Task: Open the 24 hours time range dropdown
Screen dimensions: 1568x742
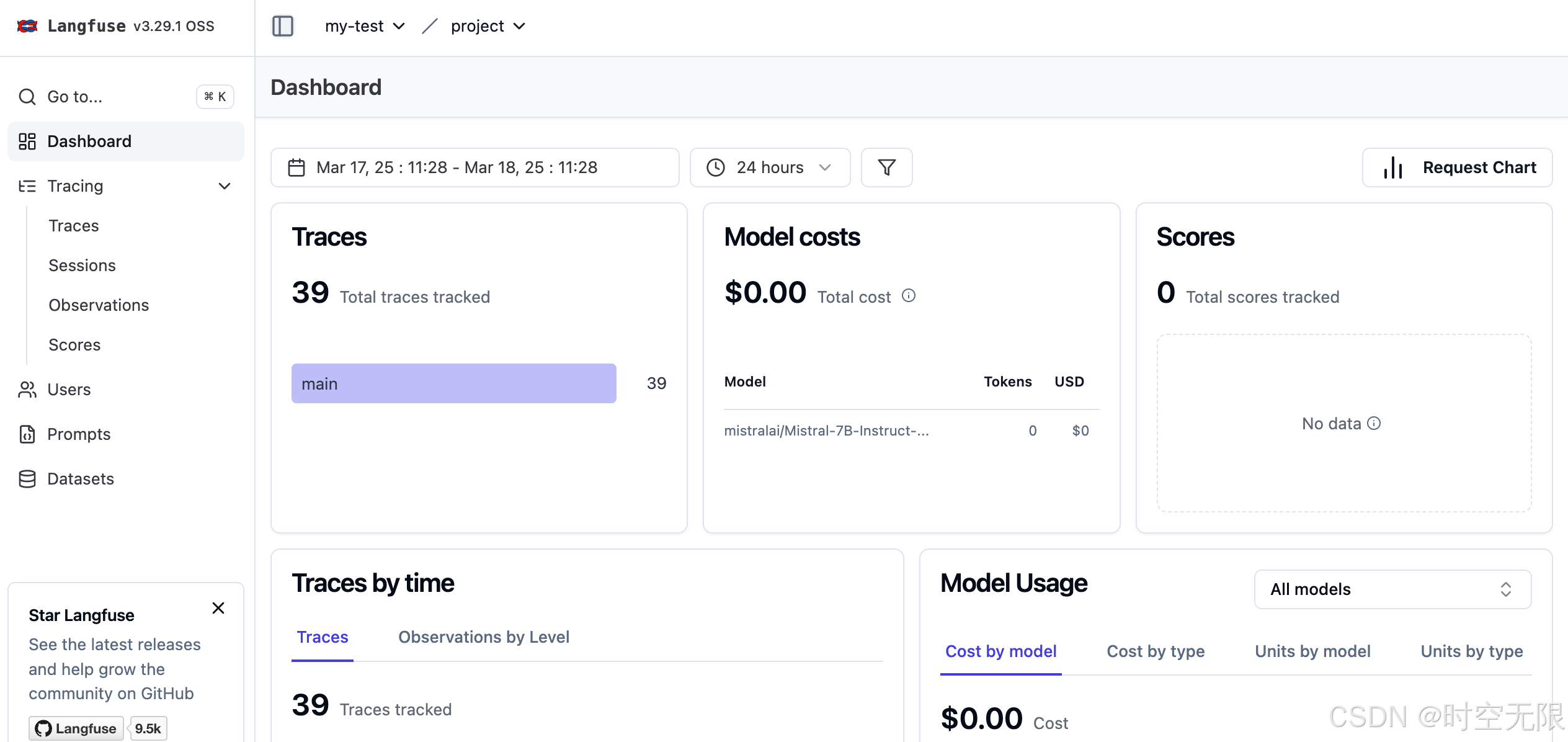Action: (x=770, y=168)
